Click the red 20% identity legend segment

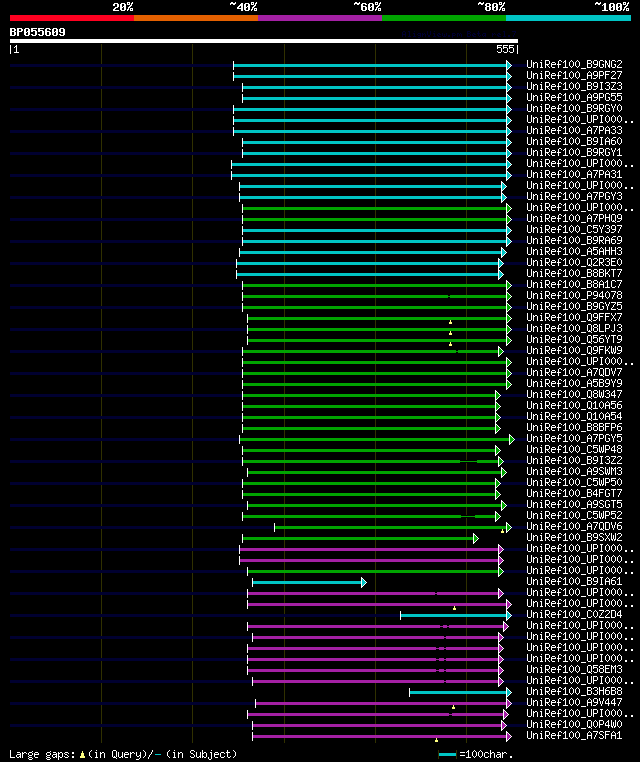pos(72,18)
